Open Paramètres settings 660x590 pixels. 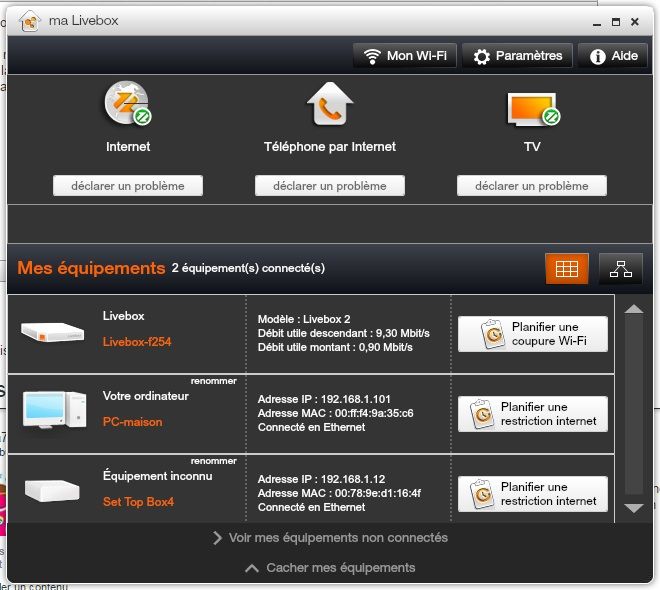[x=517, y=56]
